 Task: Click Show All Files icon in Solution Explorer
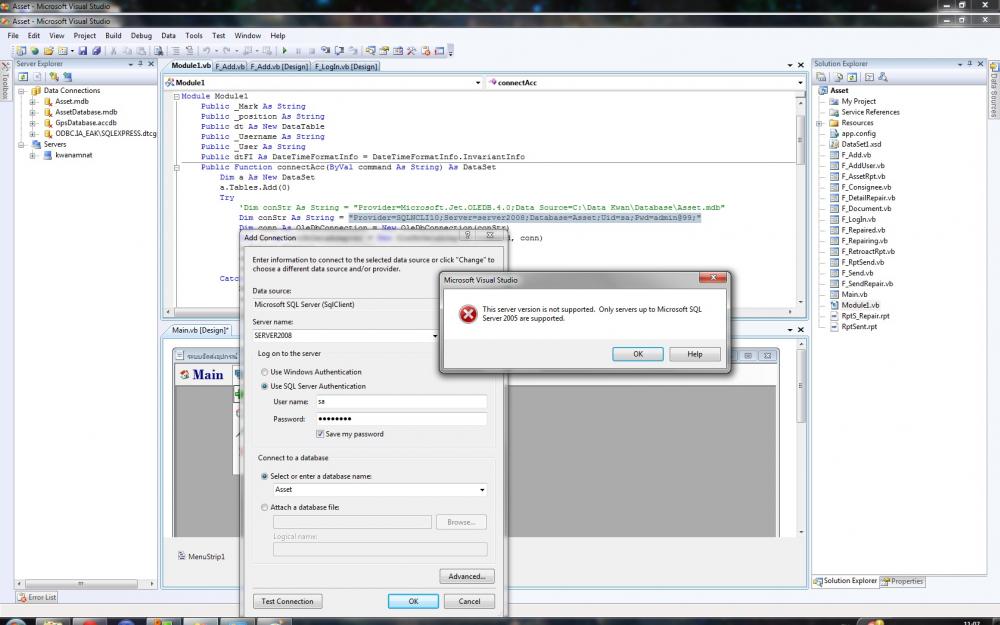click(x=838, y=77)
